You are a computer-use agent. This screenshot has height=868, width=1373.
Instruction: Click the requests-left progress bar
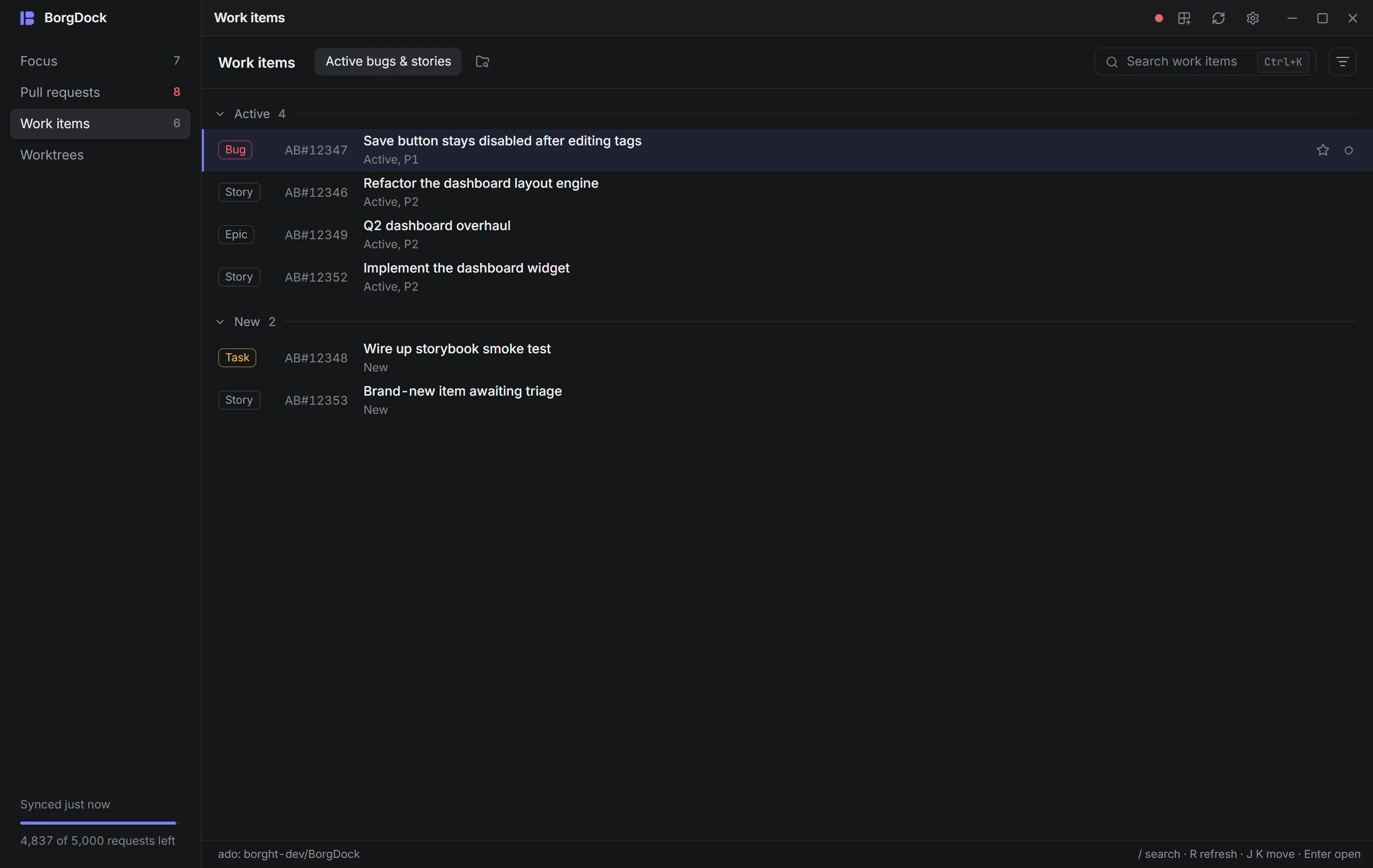[x=100, y=823]
